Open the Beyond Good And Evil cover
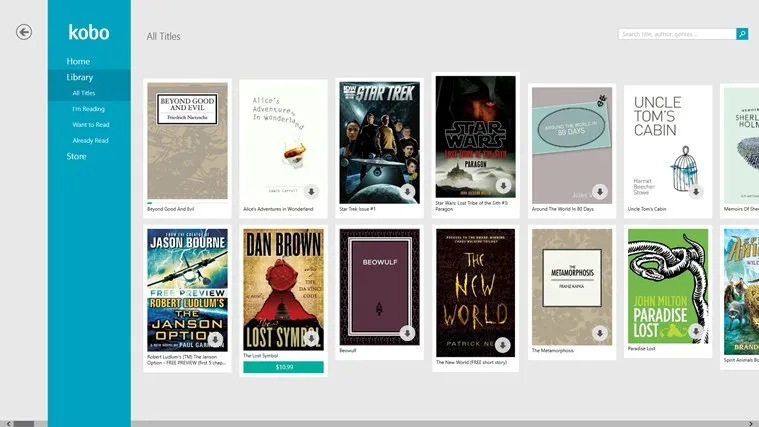This screenshot has height=427, width=759. [x=187, y=141]
